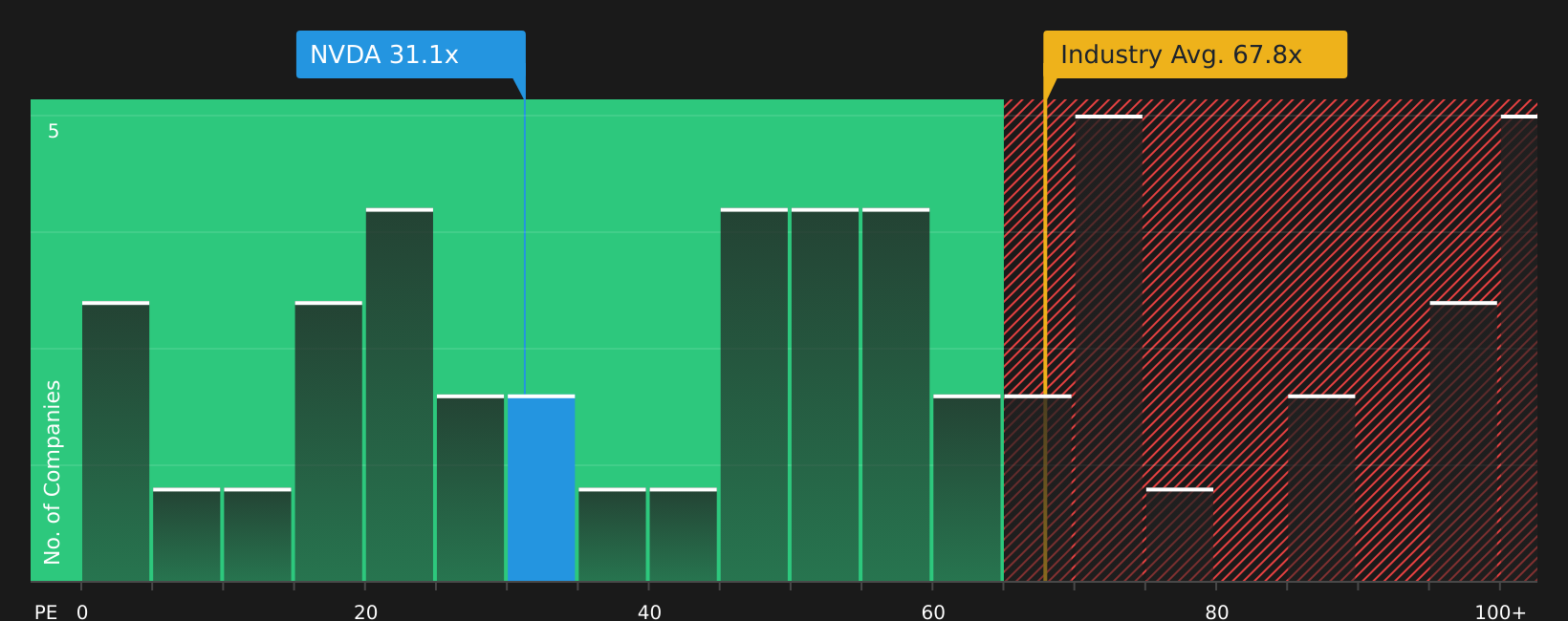
Task: Select the bar for PE 15 to 20
Action: [x=329, y=441]
